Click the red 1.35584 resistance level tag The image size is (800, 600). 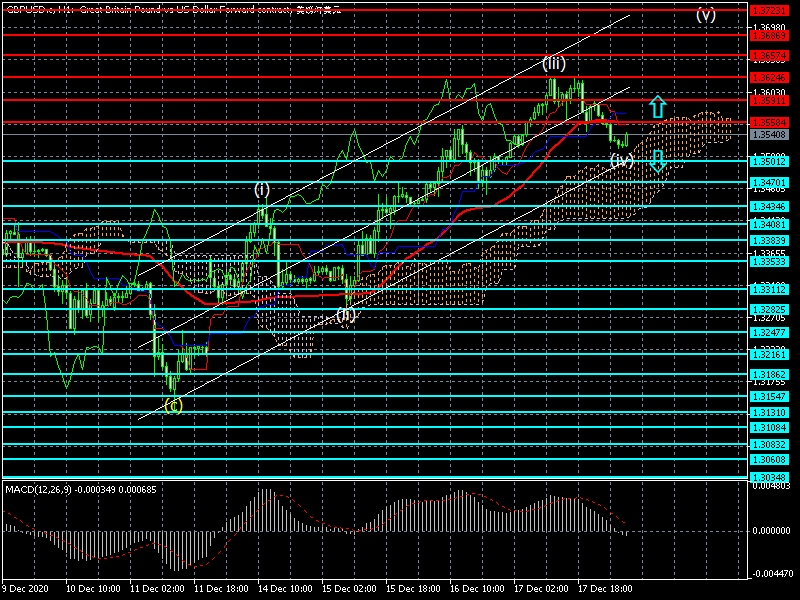[x=769, y=122]
